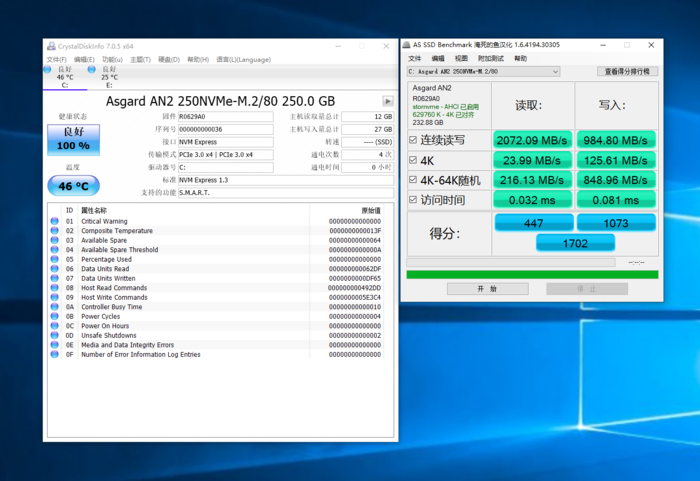Screen dimensions: 700x481
Task: Toggle the 4K-64K随机 test checkbox
Action: [x=413, y=180]
